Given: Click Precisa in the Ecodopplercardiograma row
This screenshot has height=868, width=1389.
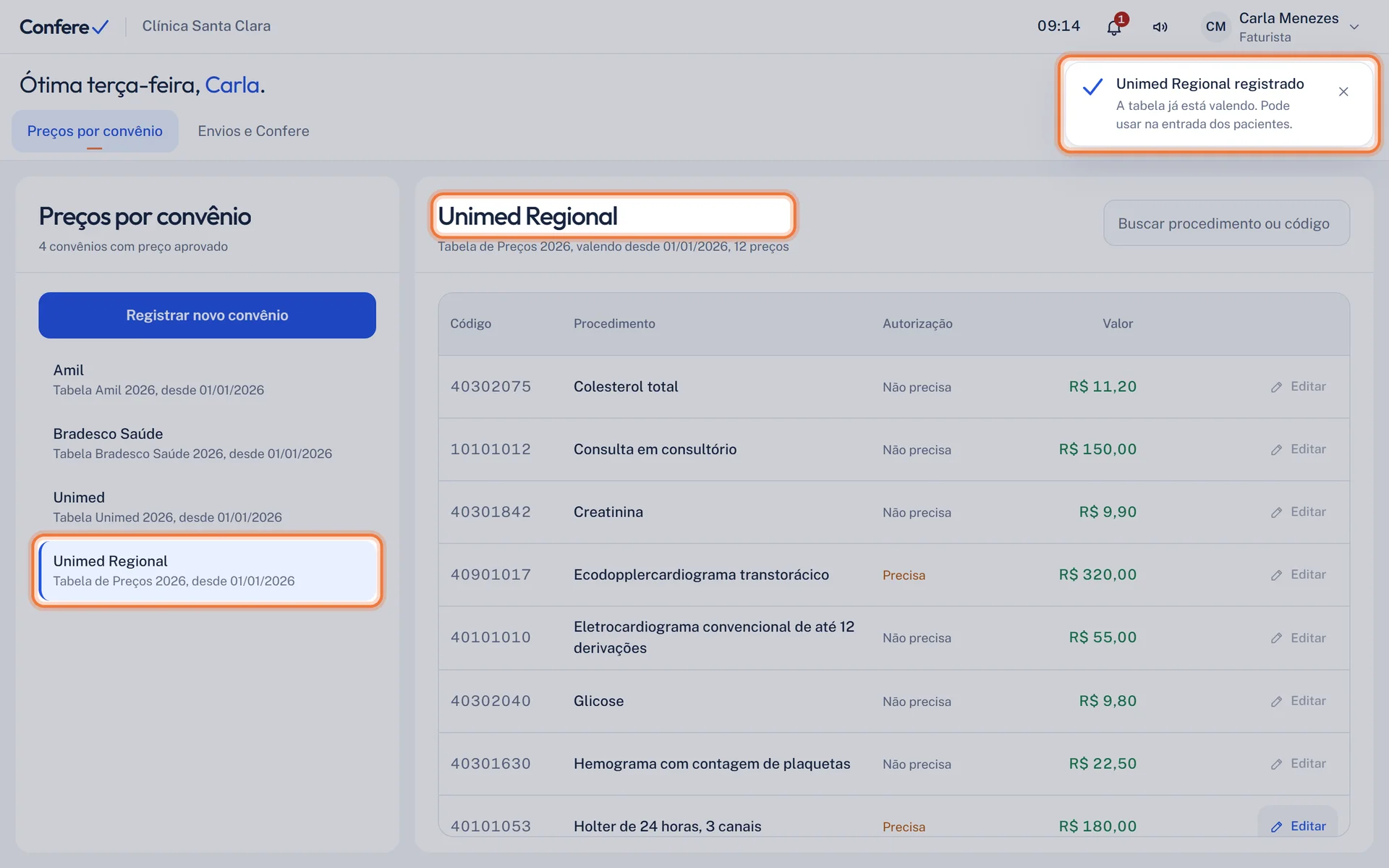Looking at the screenshot, I should pyautogui.click(x=904, y=575).
